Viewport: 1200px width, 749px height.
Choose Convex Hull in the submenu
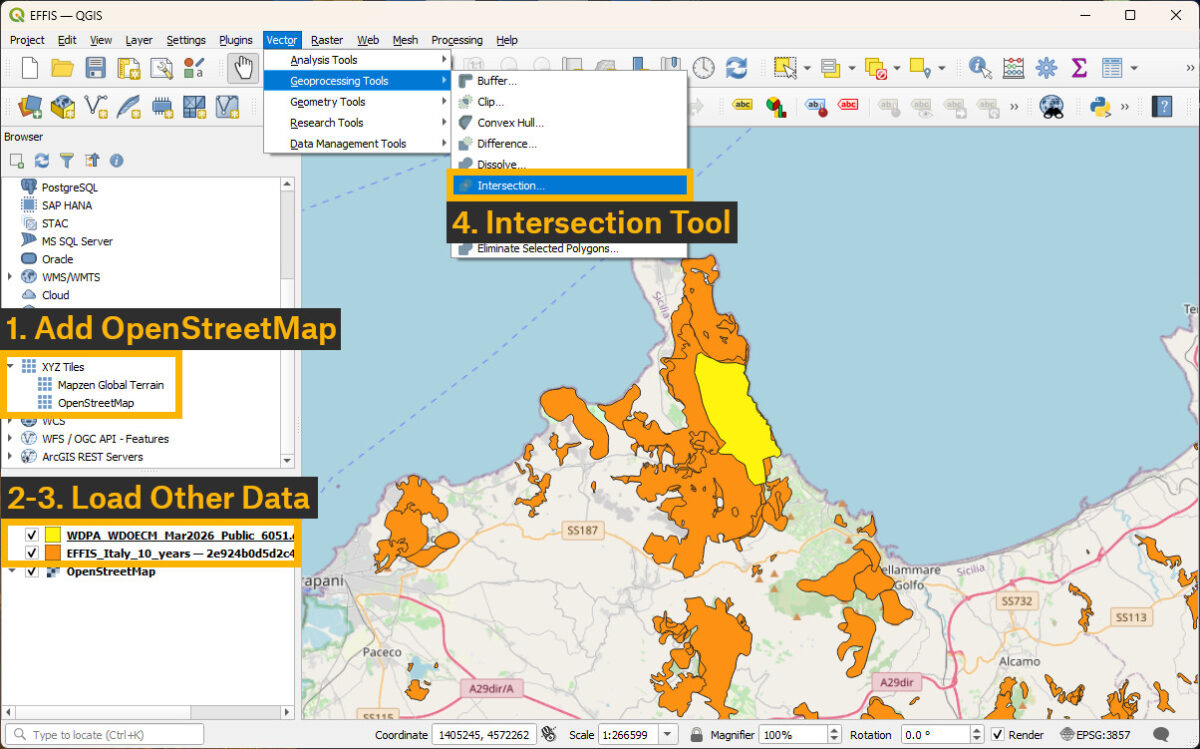pos(570,123)
